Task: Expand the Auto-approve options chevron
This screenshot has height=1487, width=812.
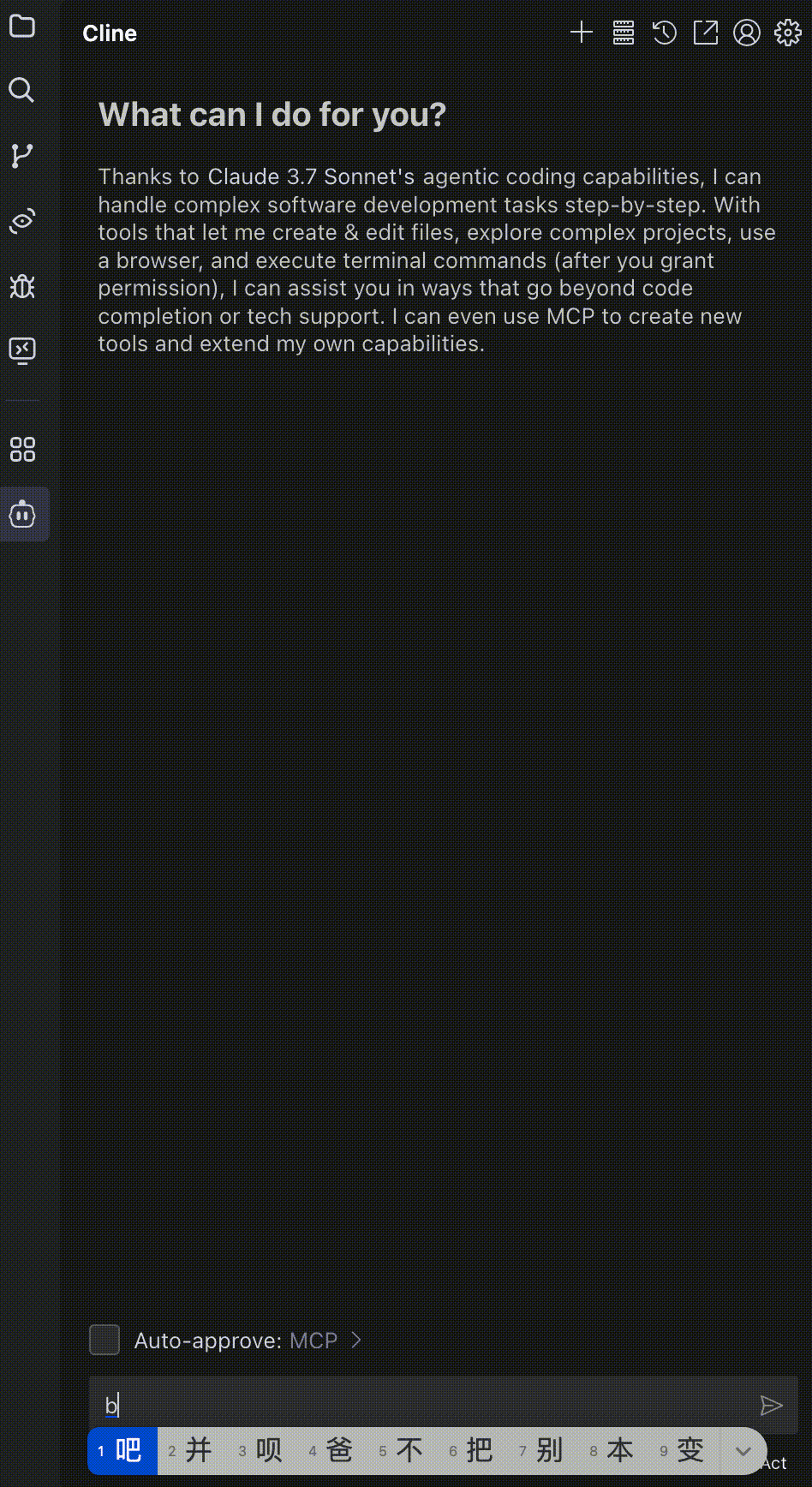Action: [357, 1340]
